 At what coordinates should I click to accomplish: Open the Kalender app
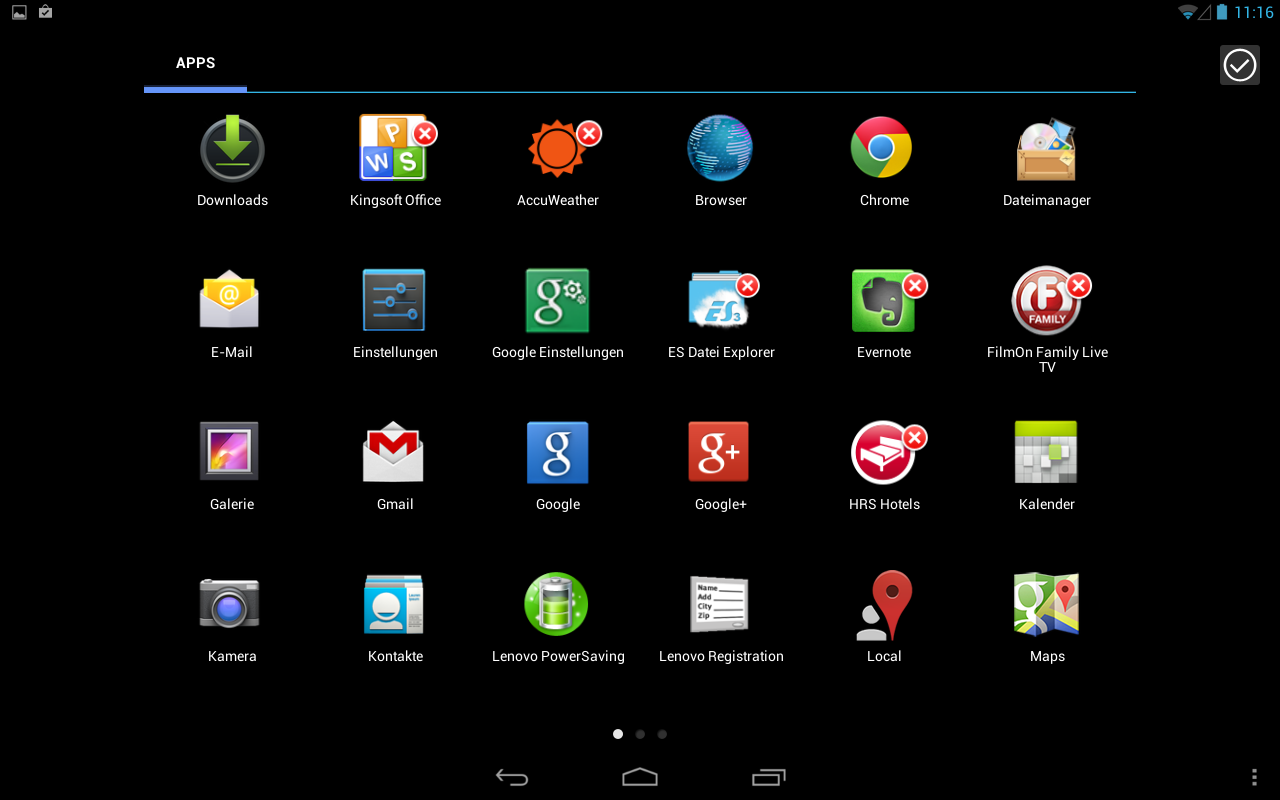tap(1046, 452)
